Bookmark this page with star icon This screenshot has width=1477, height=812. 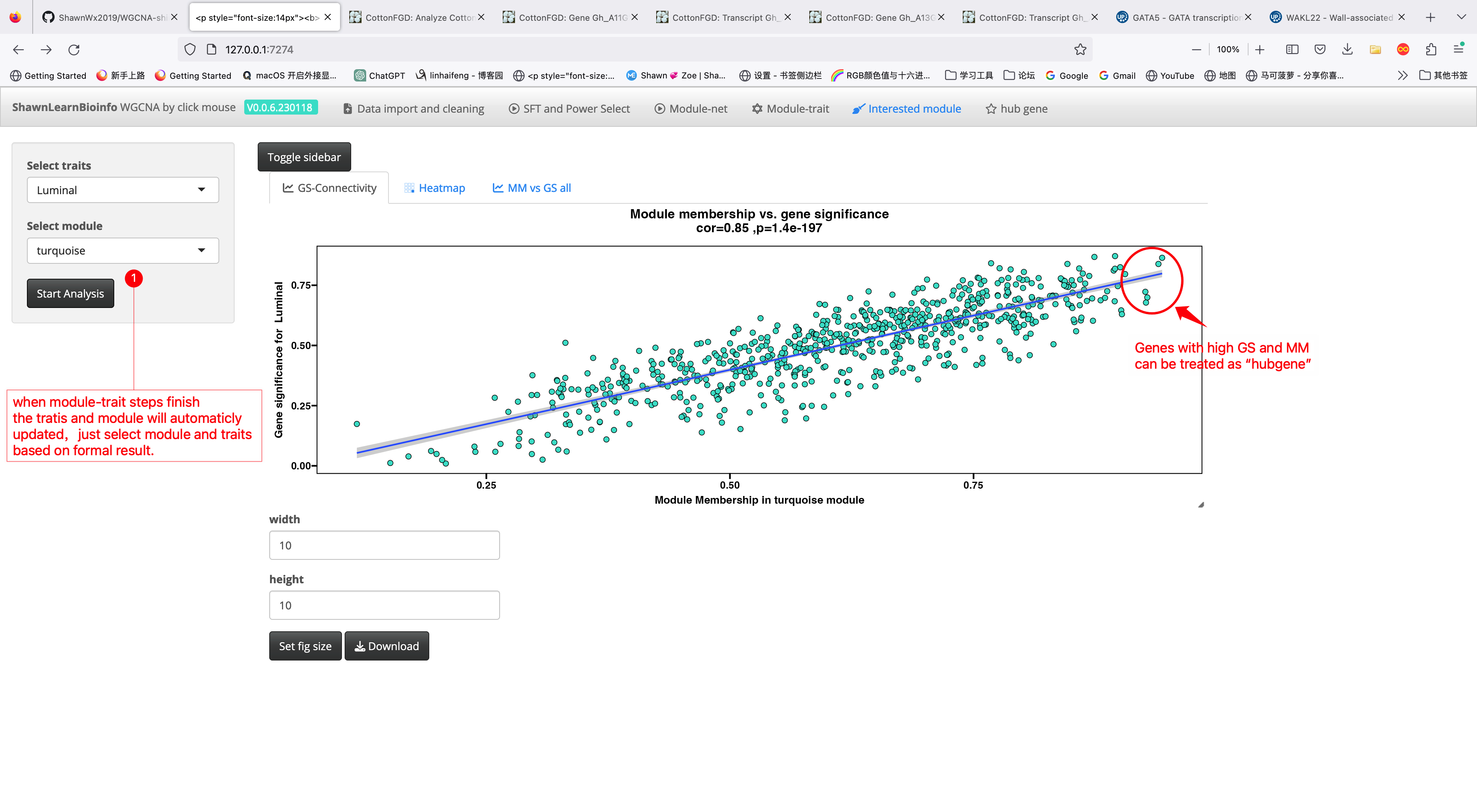click(x=1080, y=50)
